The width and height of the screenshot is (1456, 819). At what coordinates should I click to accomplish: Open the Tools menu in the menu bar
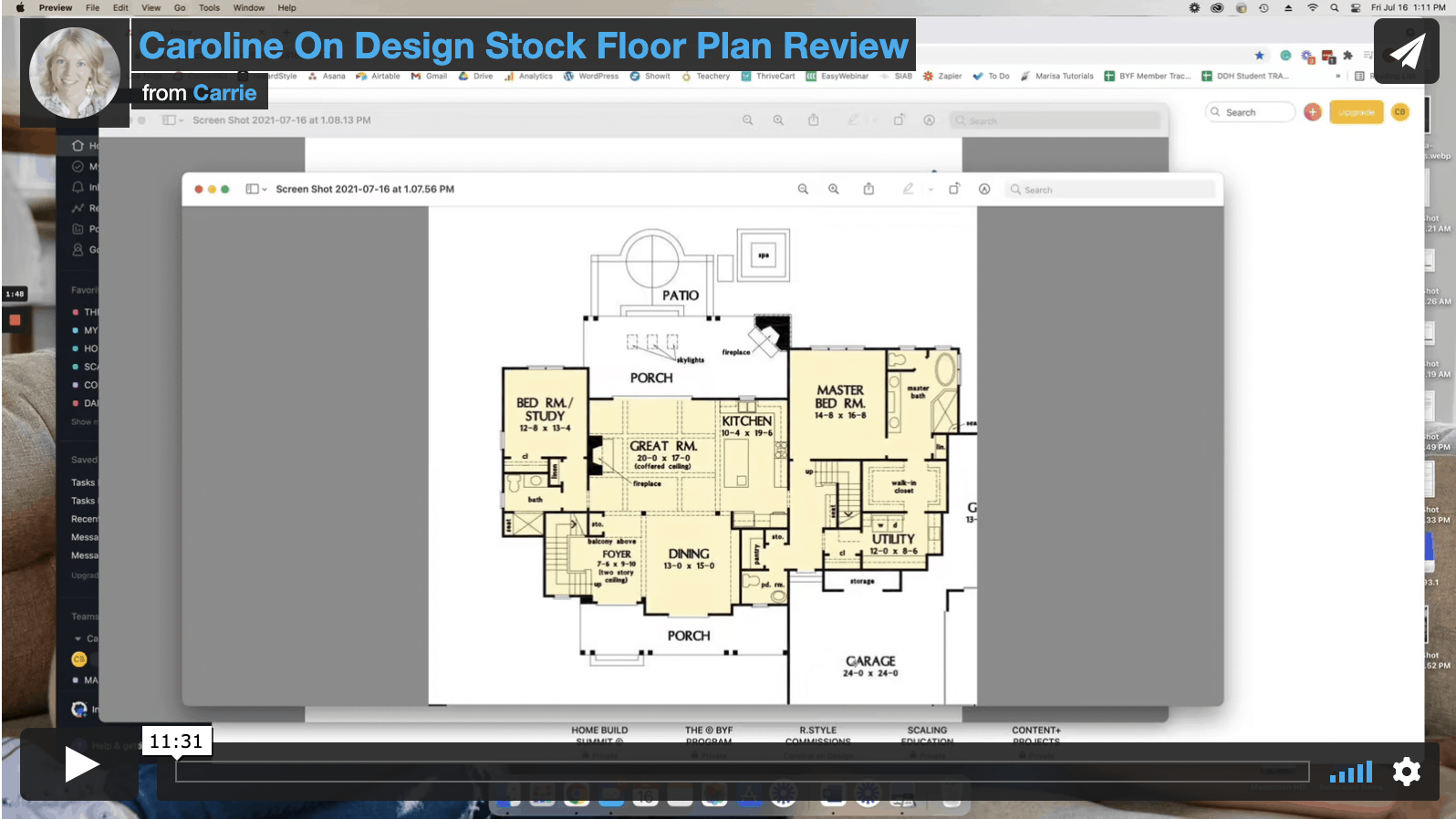209,7
